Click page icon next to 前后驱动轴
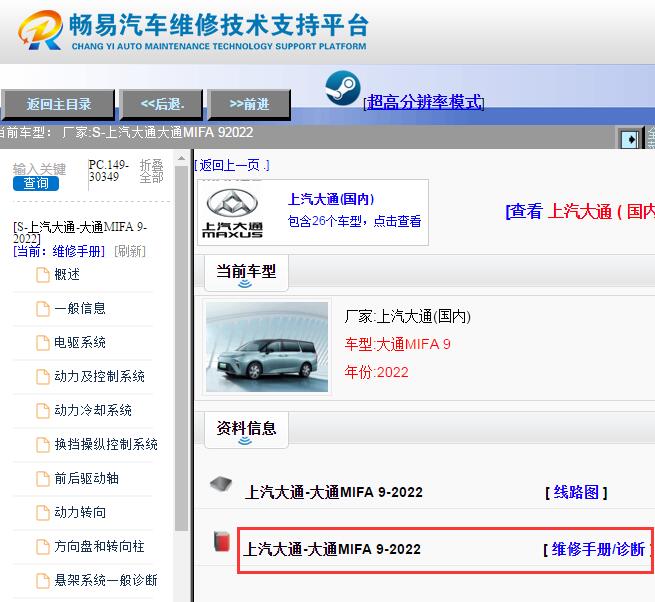 click(43, 479)
